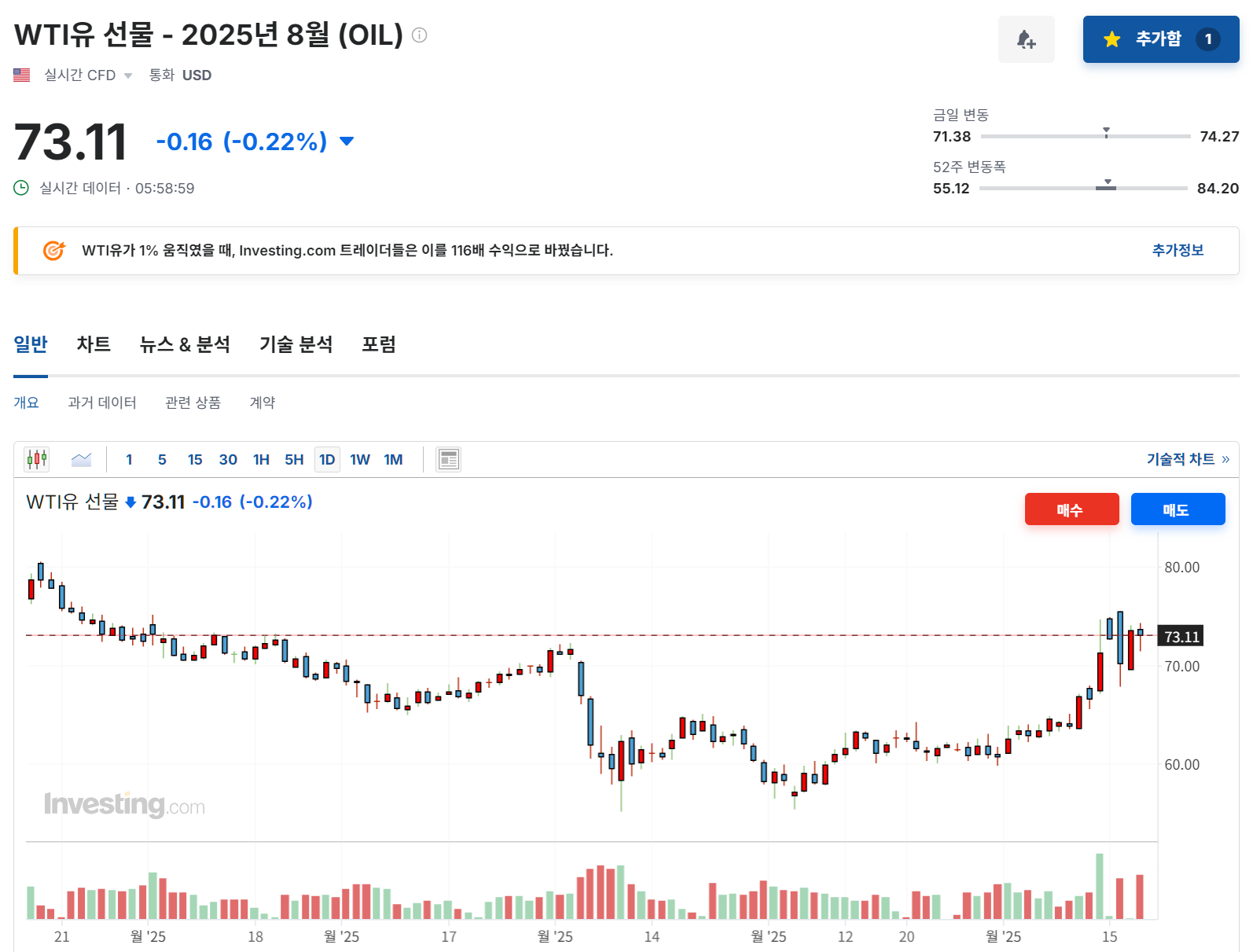The height and width of the screenshot is (952, 1253).
Task: Set chart interval to 1M
Action: point(393,459)
